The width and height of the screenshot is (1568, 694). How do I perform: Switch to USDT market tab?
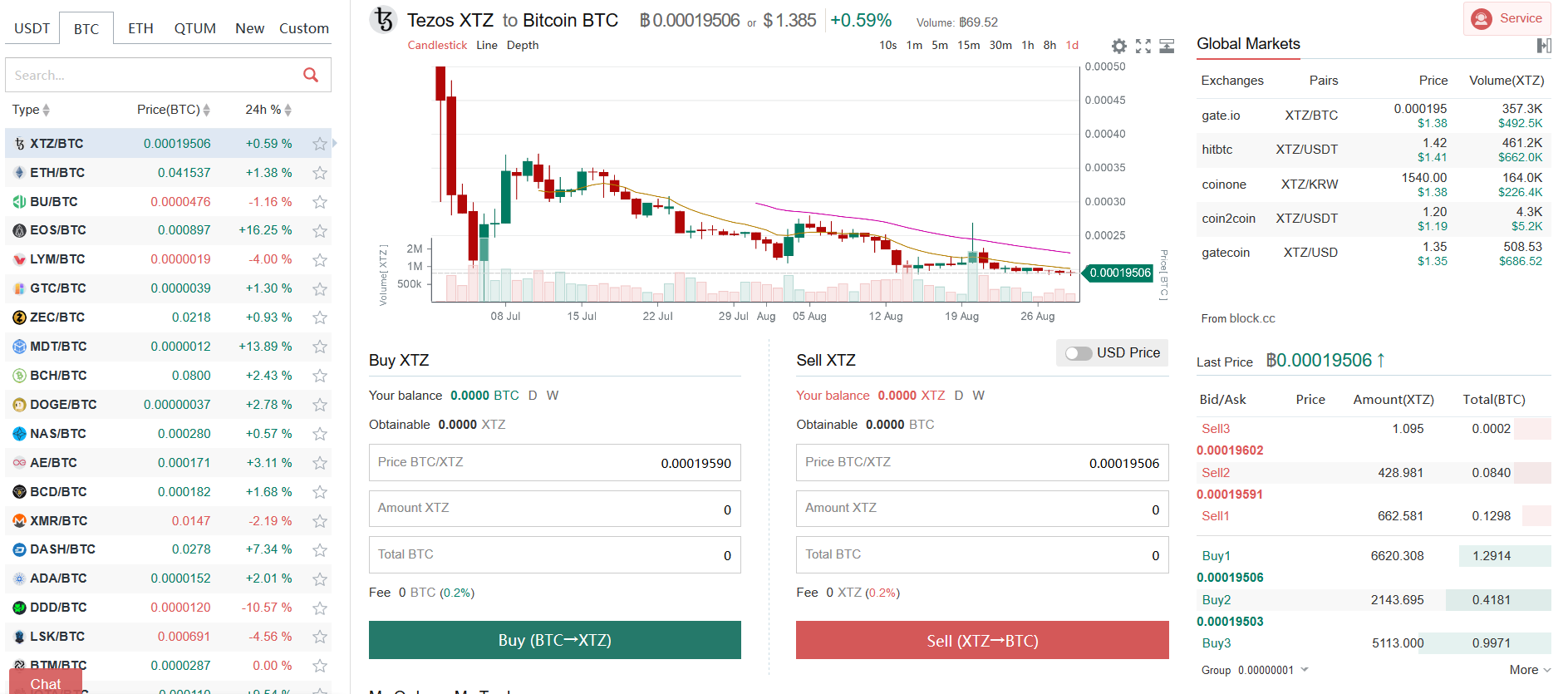point(32,28)
